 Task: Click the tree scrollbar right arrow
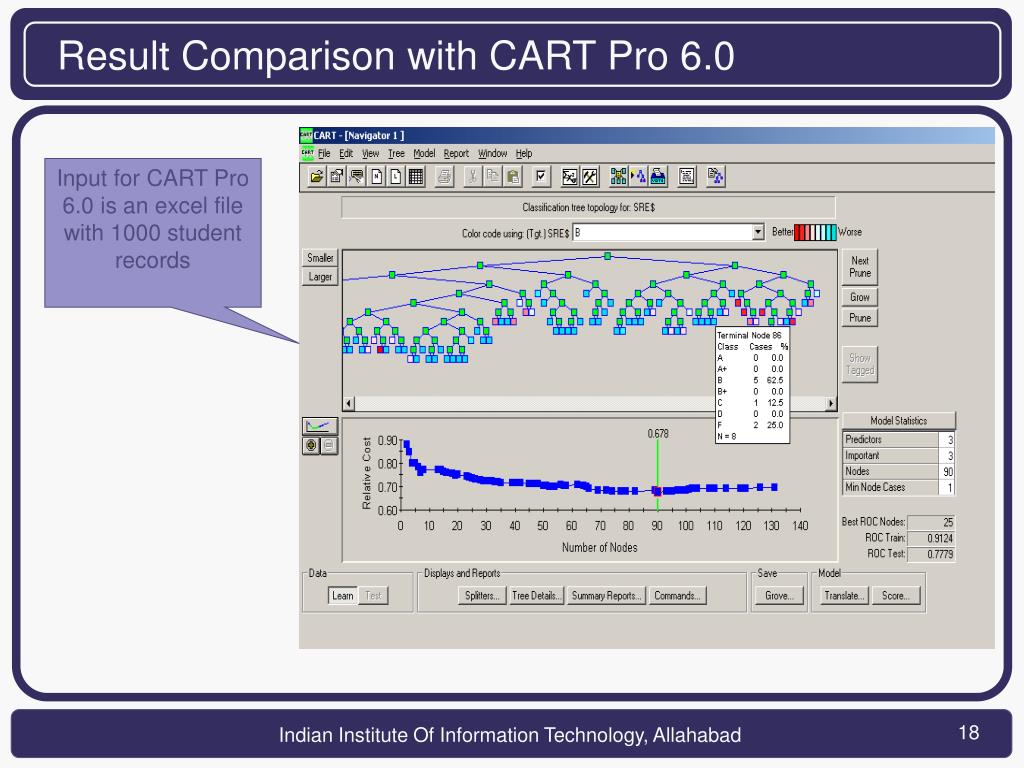[831, 404]
